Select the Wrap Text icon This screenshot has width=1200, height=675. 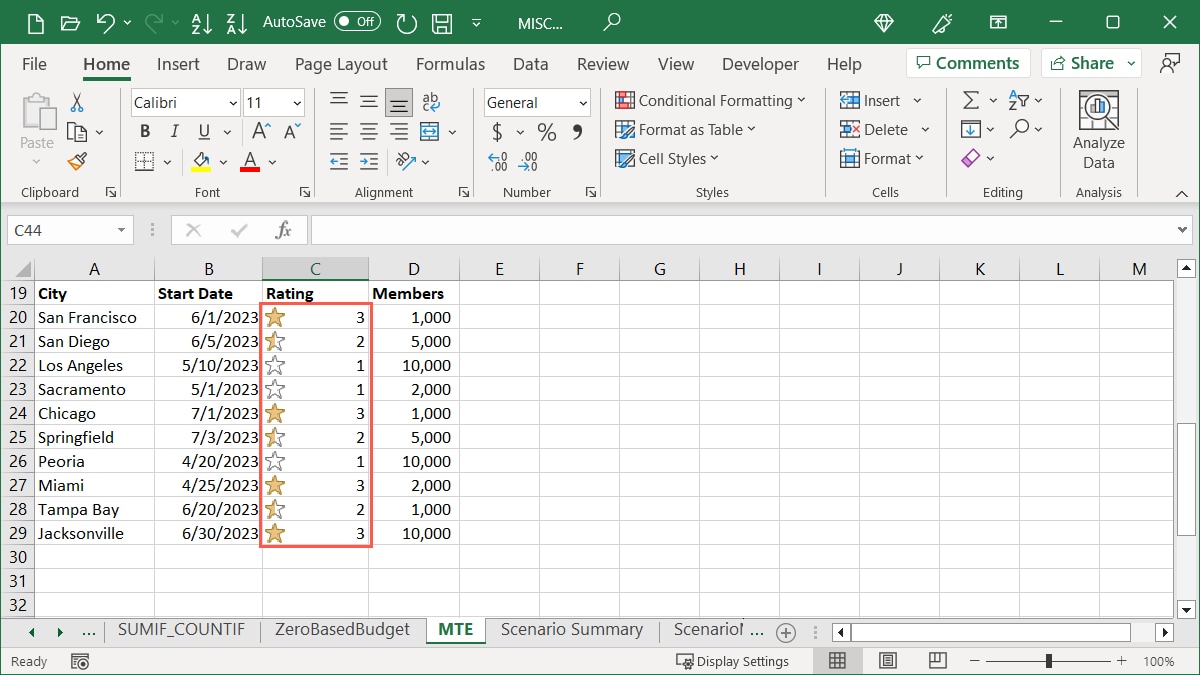tap(430, 101)
